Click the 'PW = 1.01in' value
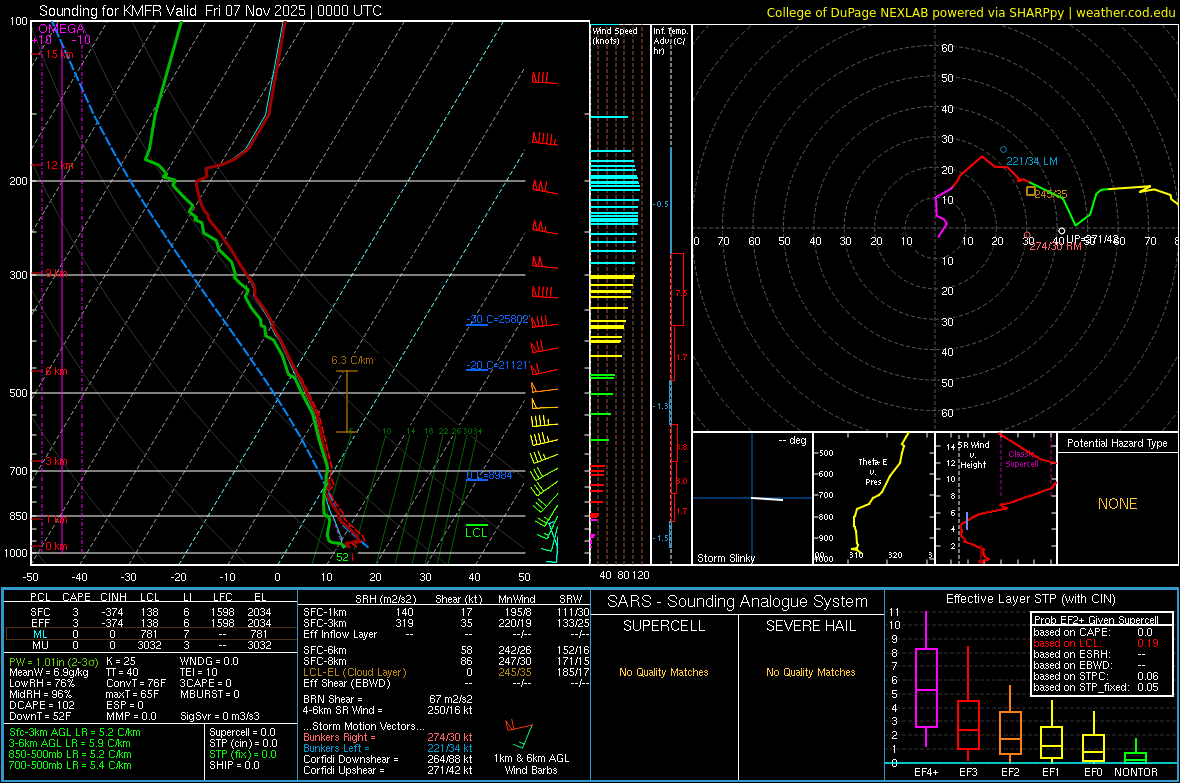Viewport: 1180px width, 783px height. (53, 662)
